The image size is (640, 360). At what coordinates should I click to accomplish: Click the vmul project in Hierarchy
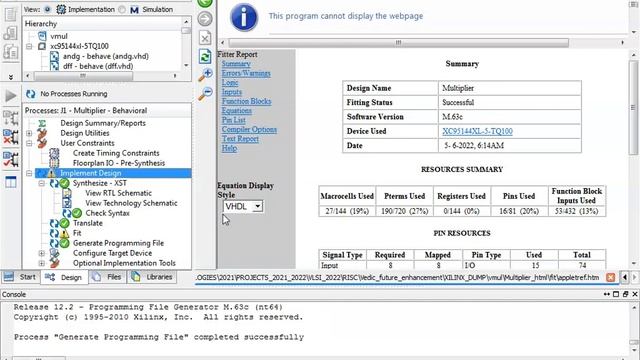coord(59,36)
